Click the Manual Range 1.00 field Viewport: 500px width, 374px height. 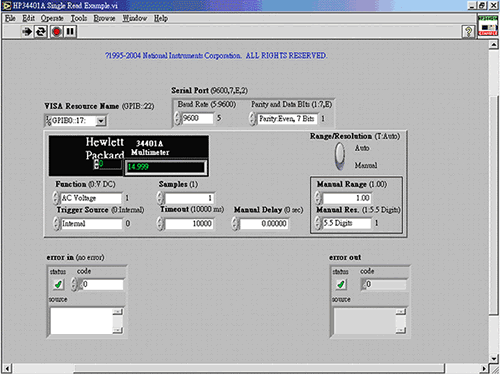coord(347,198)
